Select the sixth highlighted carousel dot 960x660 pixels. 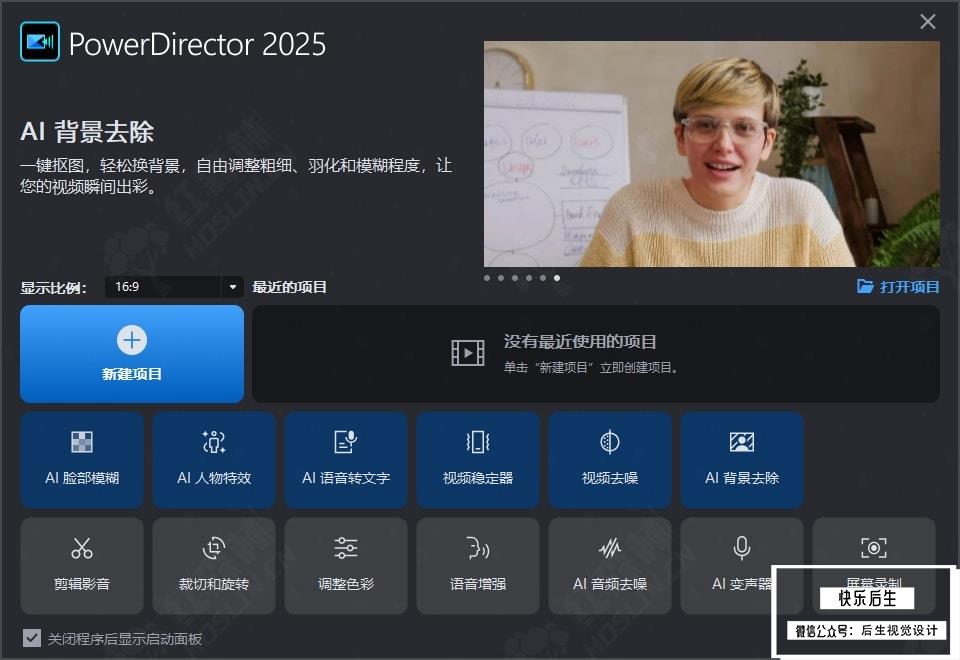coord(557,278)
